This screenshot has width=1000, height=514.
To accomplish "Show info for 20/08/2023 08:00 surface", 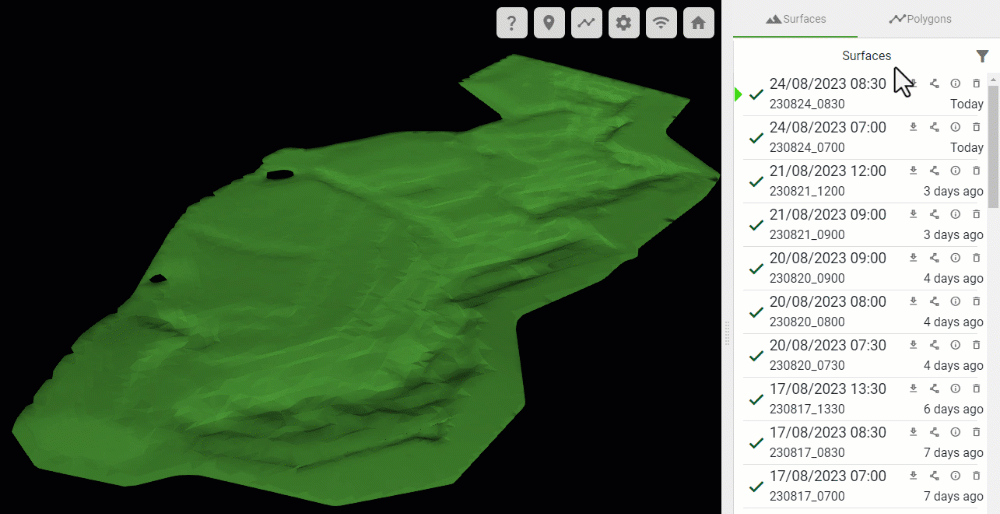I will [x=955, y=301].
